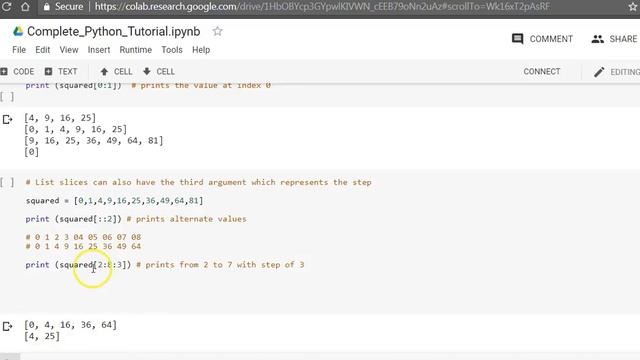Click comment line '# 0 1 2 3 04 05 06 07 08'
The image size is (640, 360).
click(x=83, y=237)
